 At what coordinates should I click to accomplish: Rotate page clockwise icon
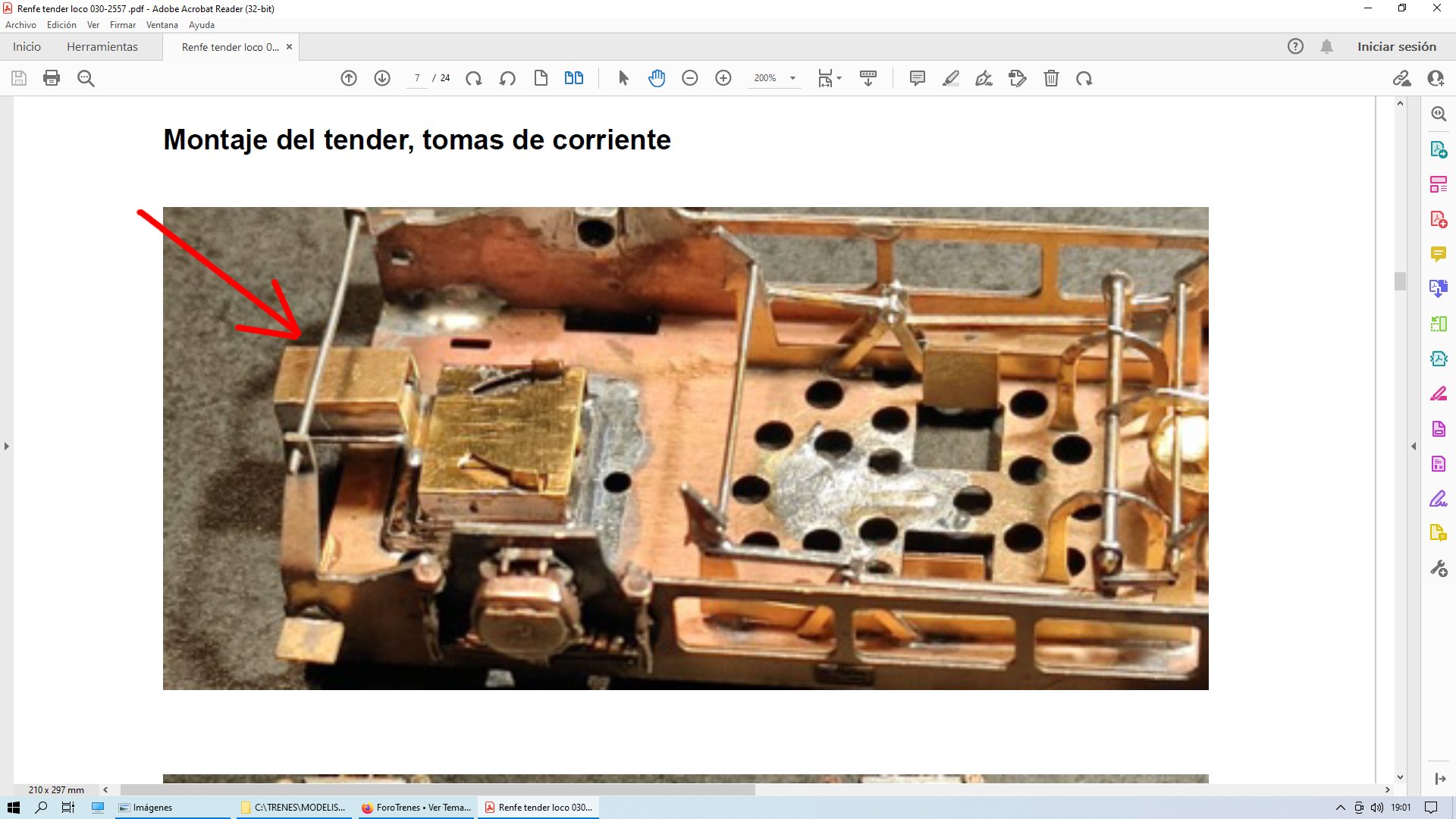(x=474, y=78)
